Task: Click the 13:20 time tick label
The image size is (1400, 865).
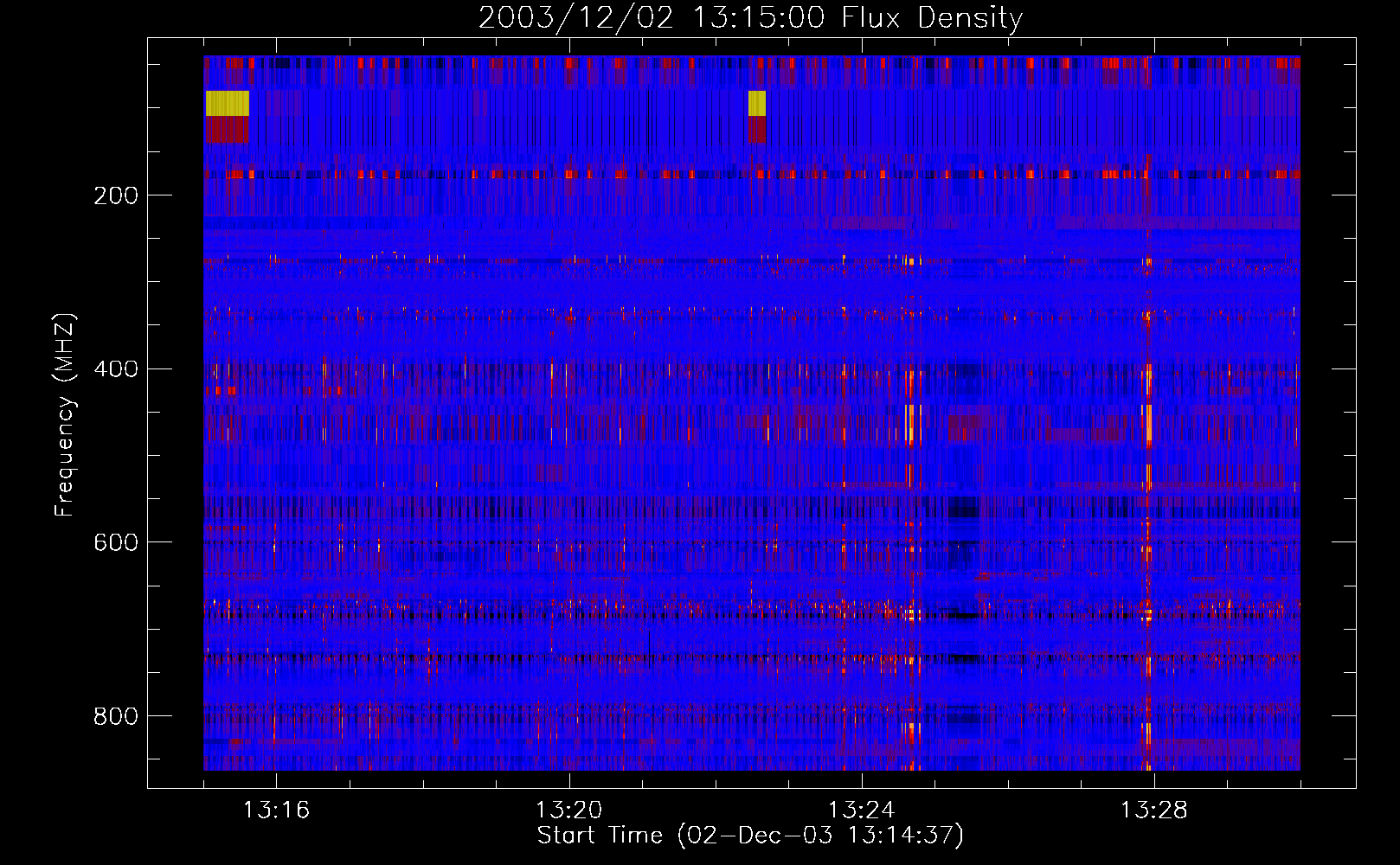Action: point(568,811)
